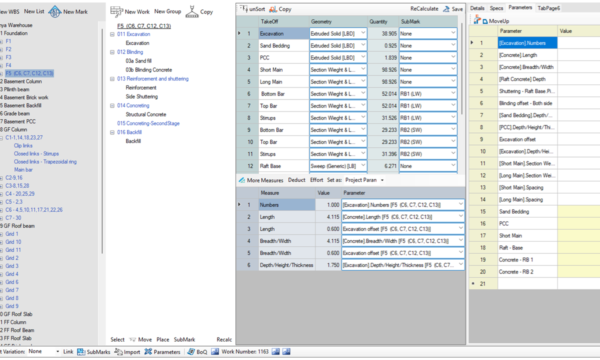Click the last icon after Work Number 1163
This screenshot has width=600, height=360.
pos(286,352)
